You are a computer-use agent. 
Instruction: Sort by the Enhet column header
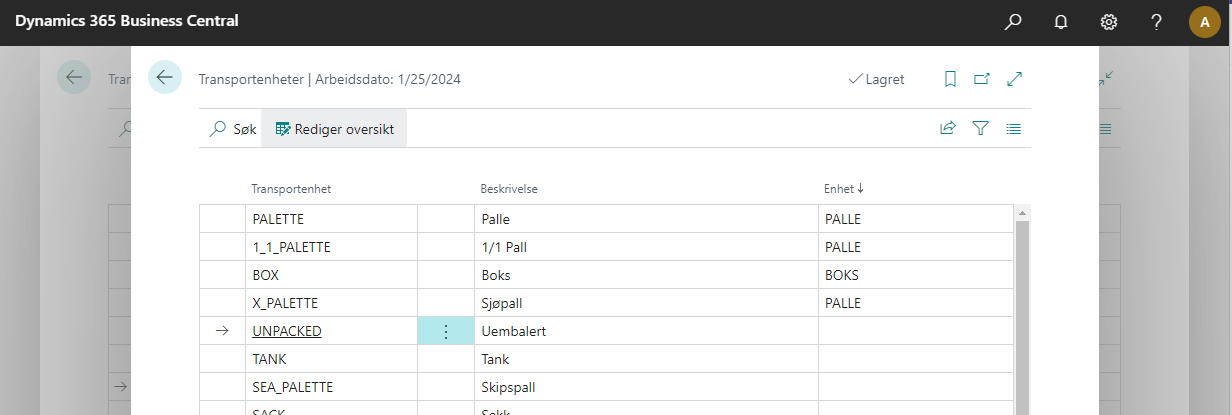[844, 188]
